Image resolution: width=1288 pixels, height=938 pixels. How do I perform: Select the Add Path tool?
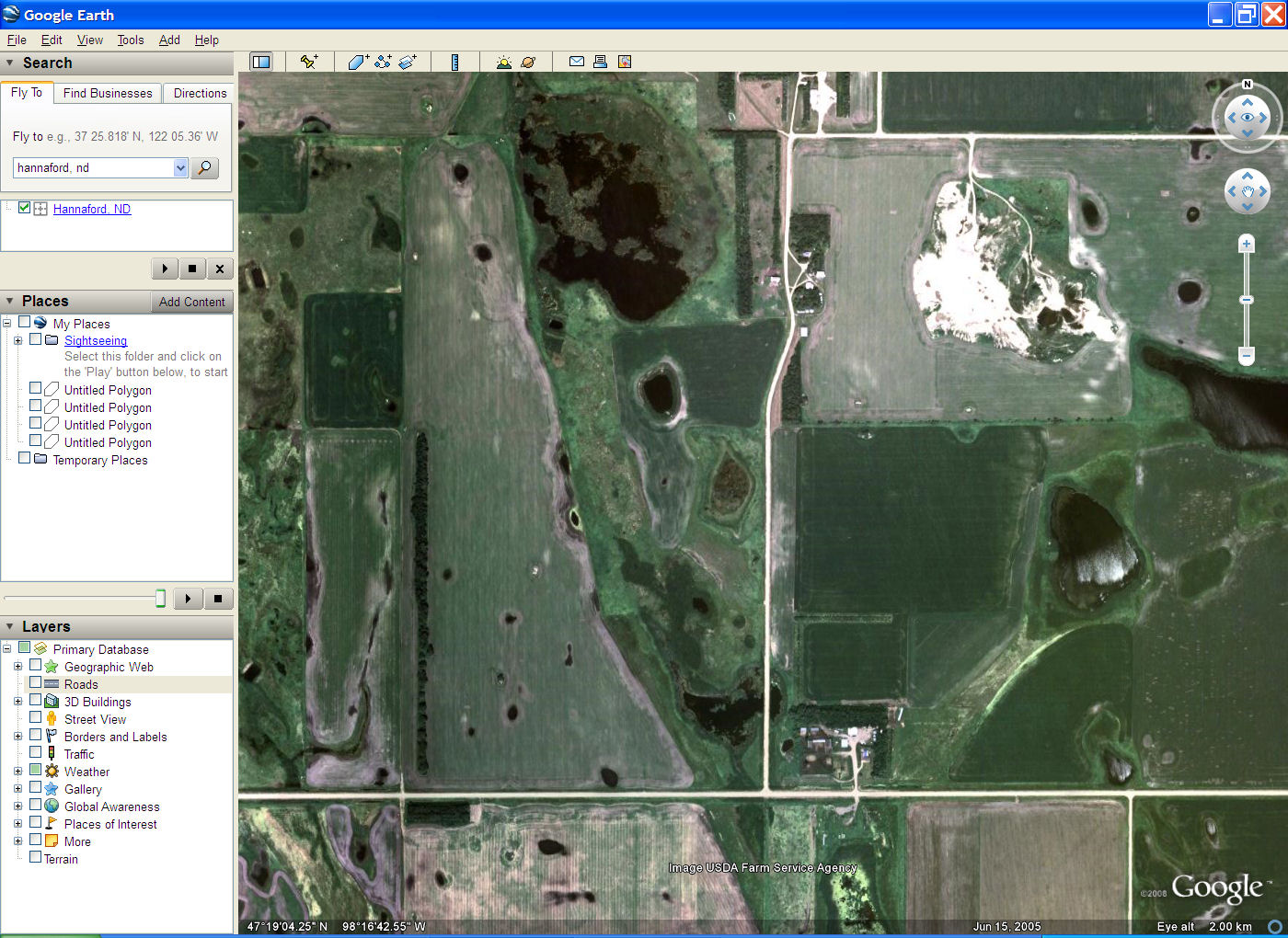pyautogui.click(x=383, y=62)
